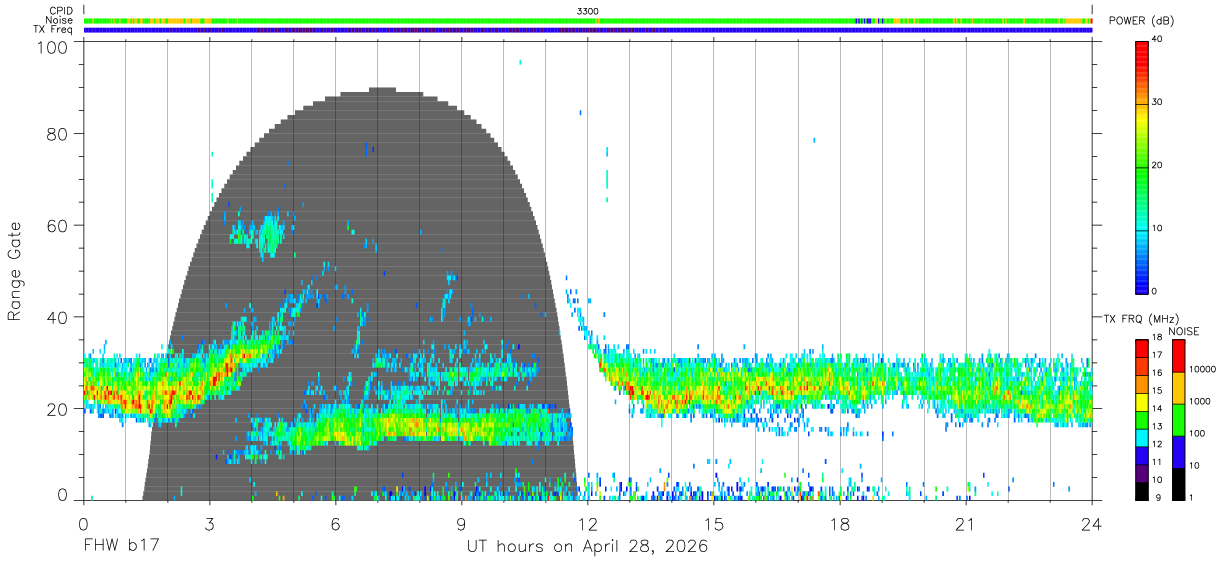Click the 9 tick on UT hours axis
This screenshot has width=1228, height=567.
point(461,524)
